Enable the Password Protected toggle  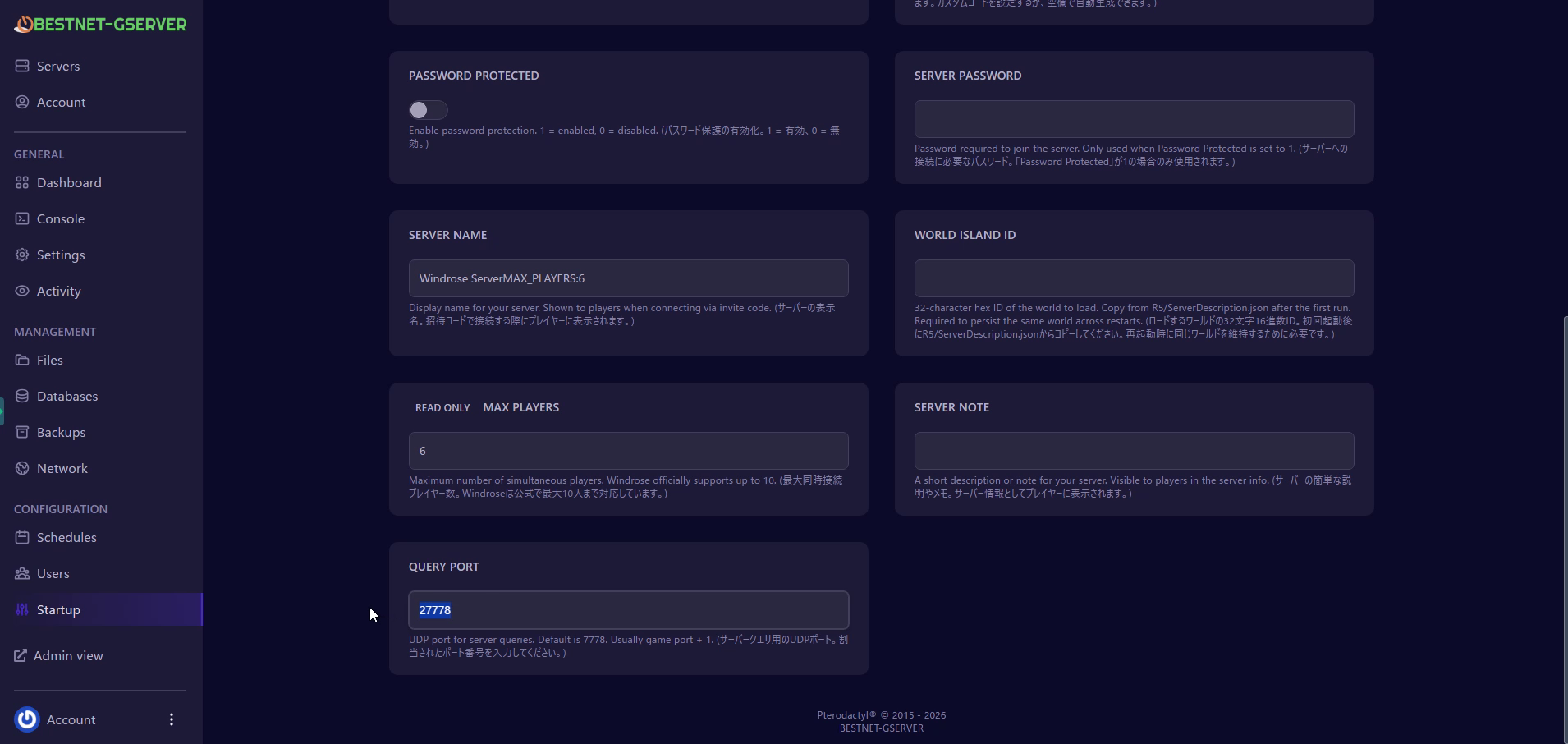(428, 110)
